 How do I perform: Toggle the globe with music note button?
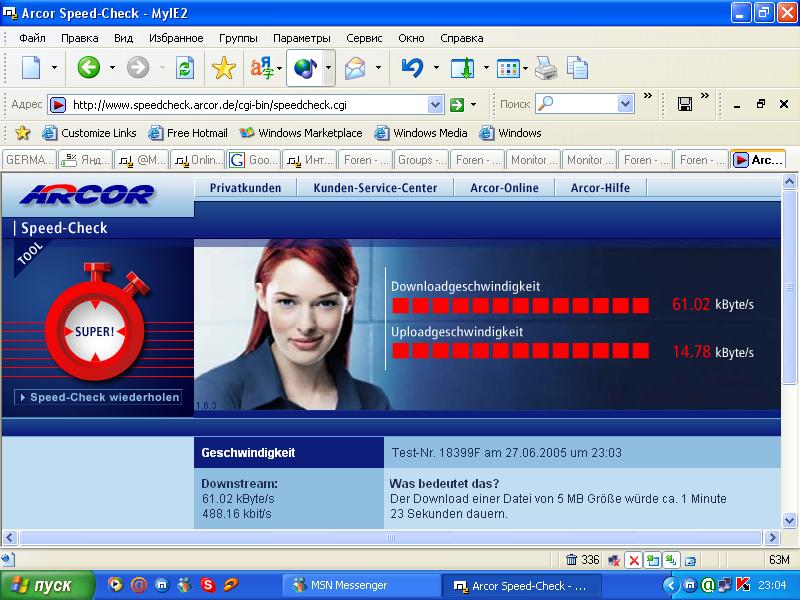click(305, 68)
